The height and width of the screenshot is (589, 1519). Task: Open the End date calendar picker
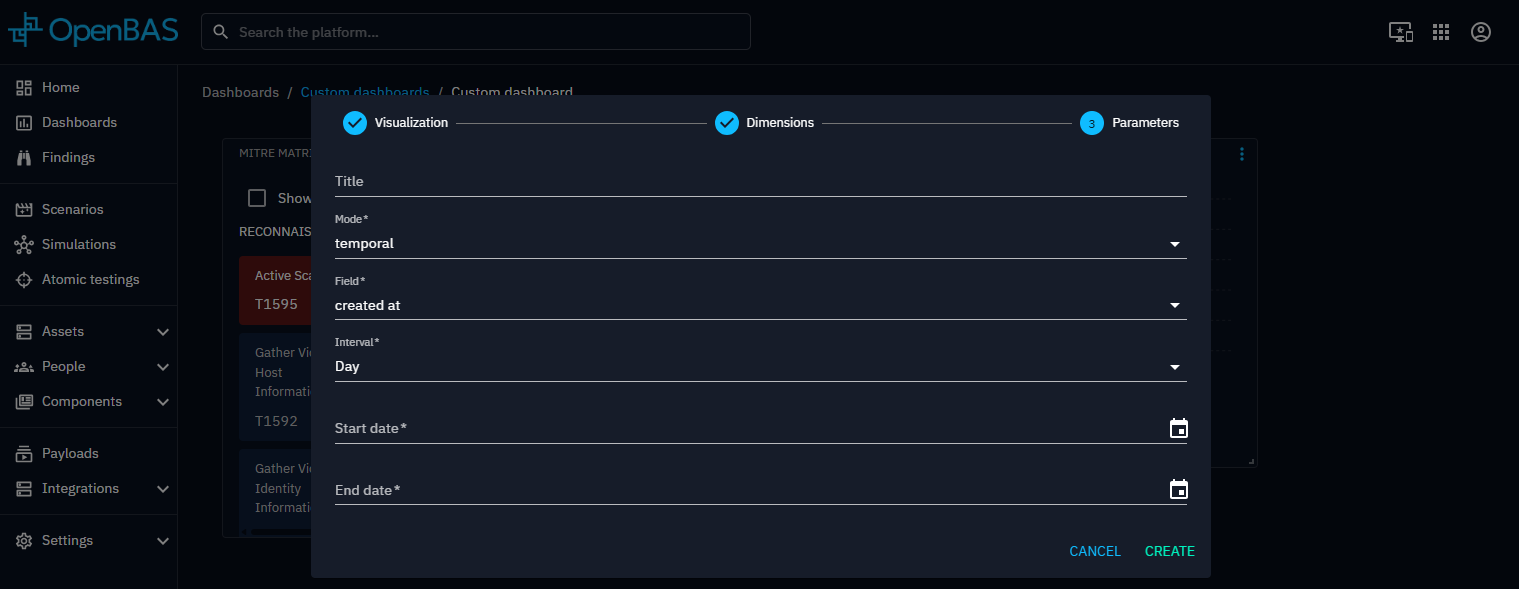[1178, 490]
